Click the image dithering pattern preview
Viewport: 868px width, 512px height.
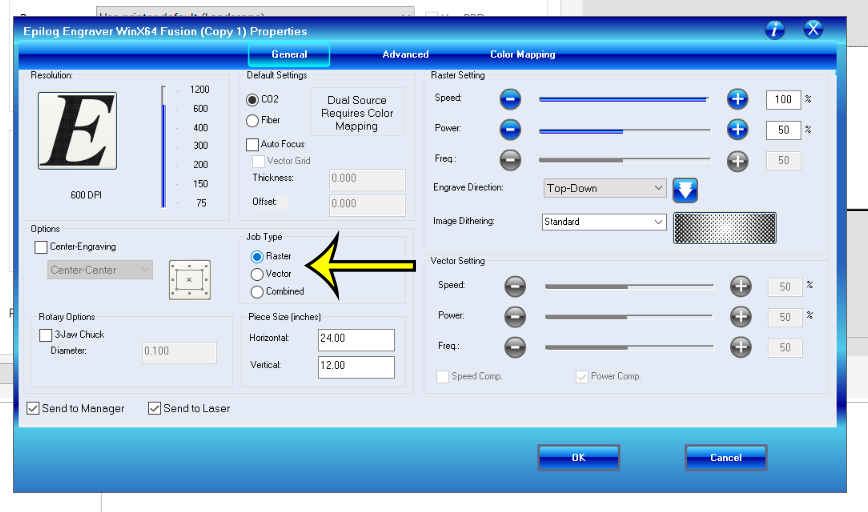725,227
